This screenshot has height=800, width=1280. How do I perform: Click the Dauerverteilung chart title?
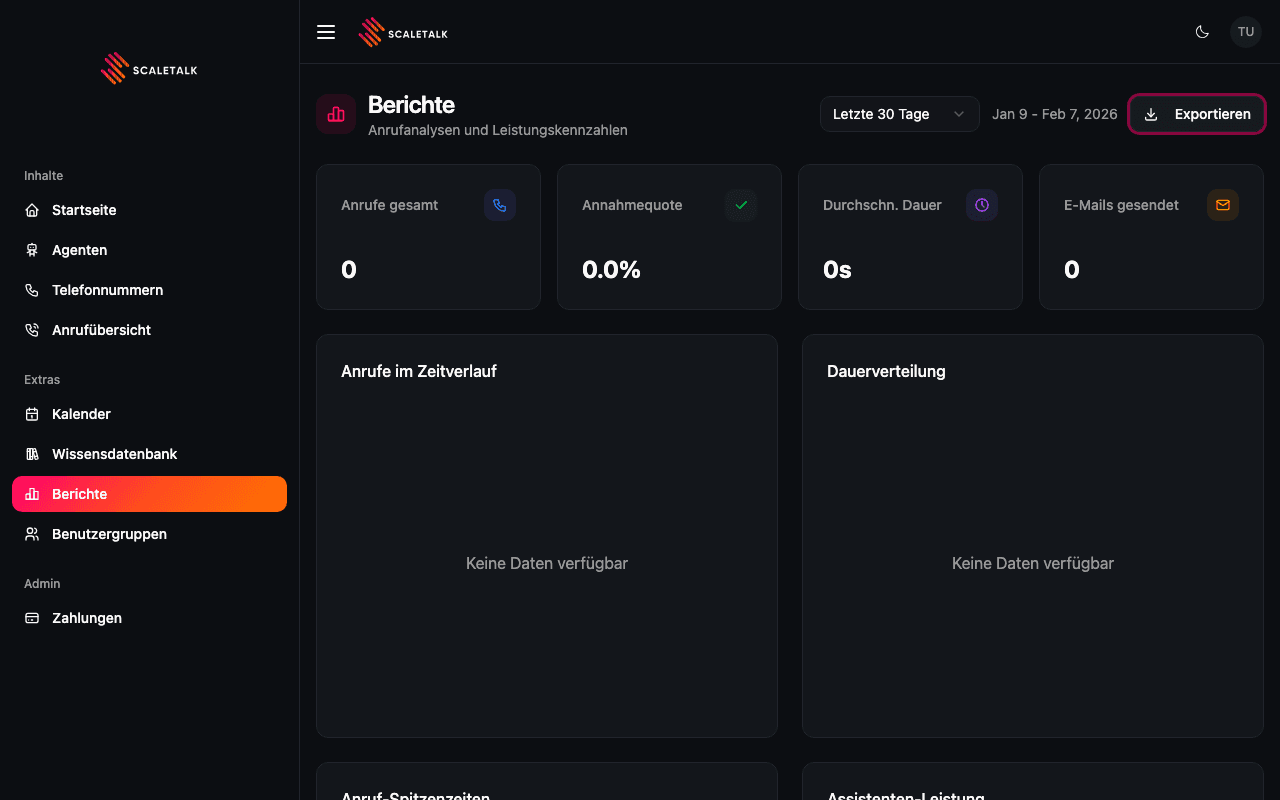pyautogui.click(x=886, y=371)
